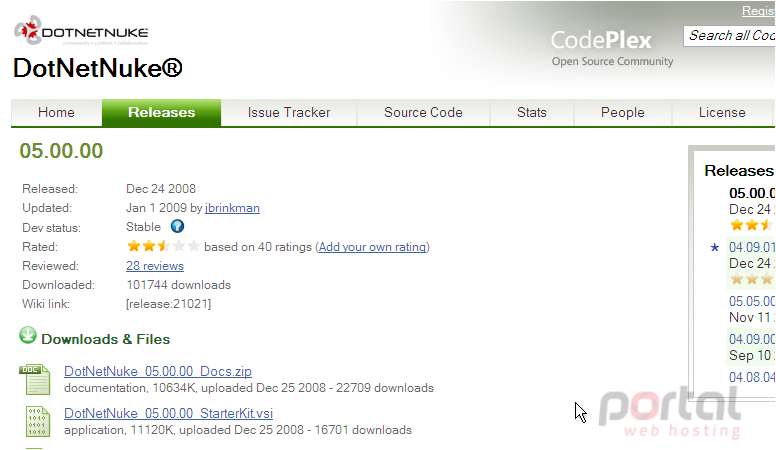Click sidebar star rating under 04.09.01
776x450 pixels.
click(751, 279)
